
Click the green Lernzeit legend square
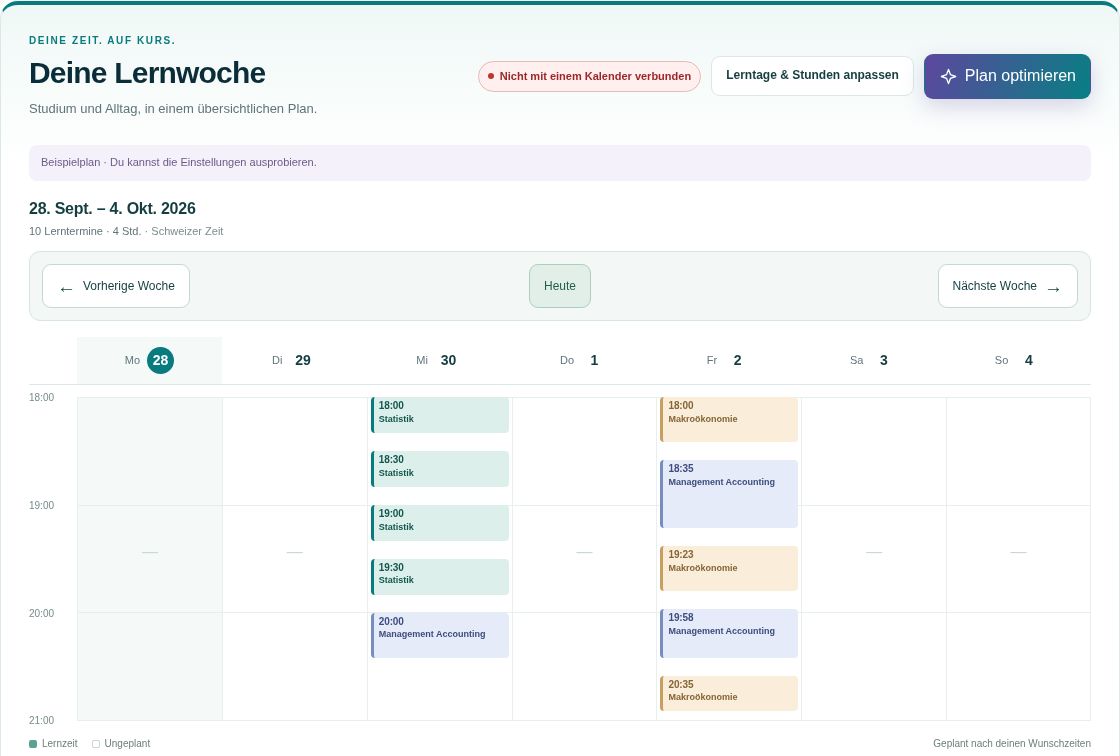tap(33, 744)
